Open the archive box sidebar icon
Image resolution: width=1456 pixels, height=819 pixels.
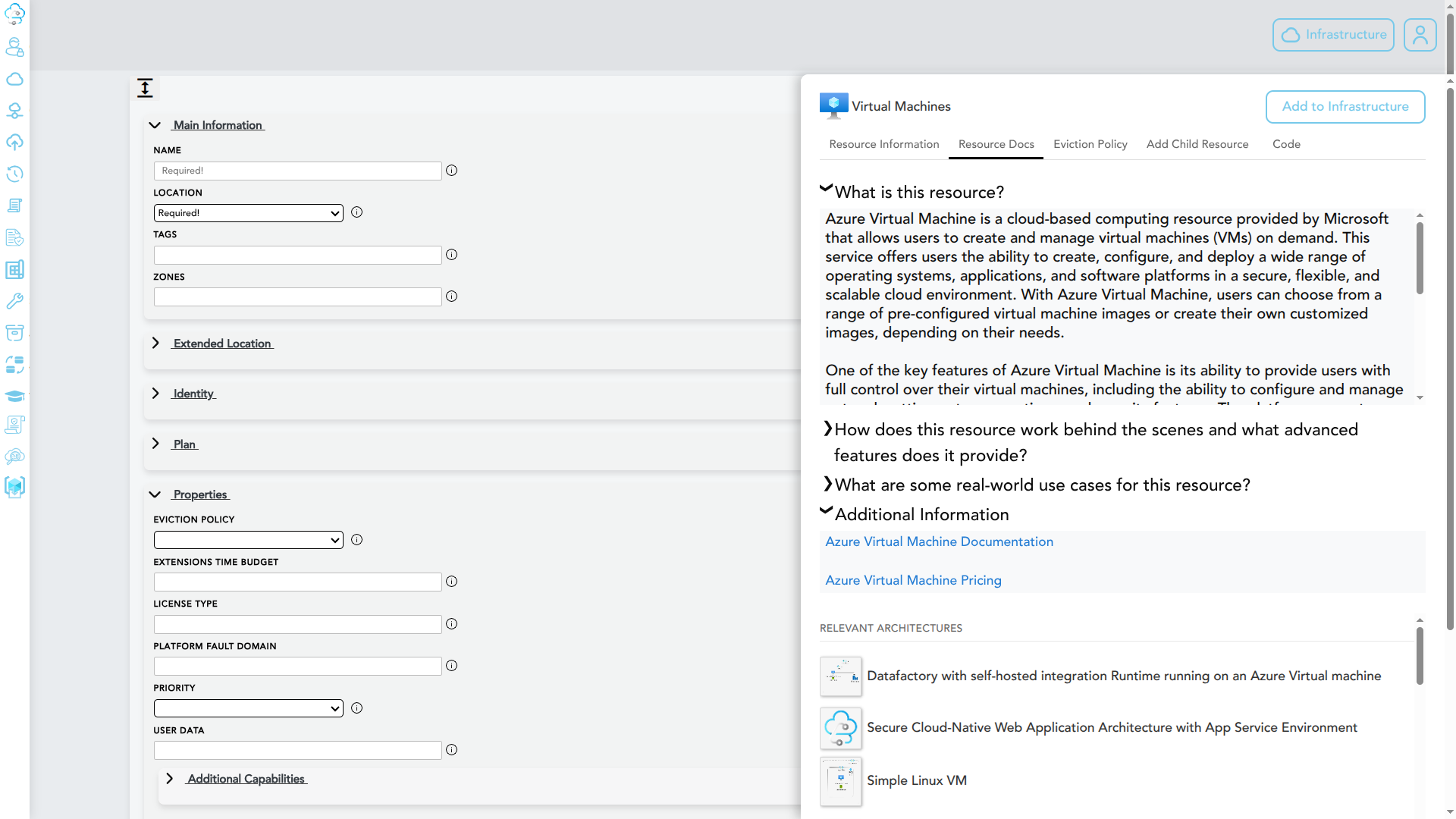coord(14,333)
